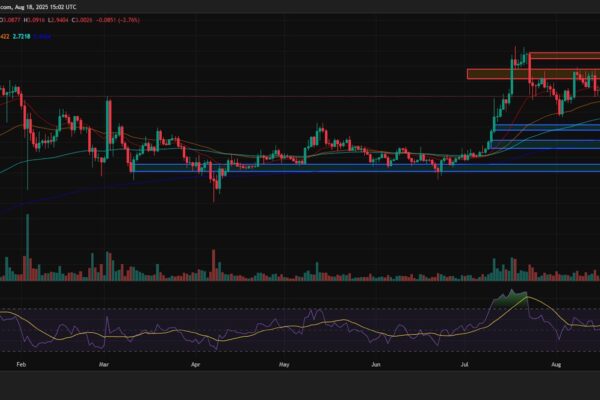Click the Apr label on time axis

pyautogui.click(x=196, y=364)
